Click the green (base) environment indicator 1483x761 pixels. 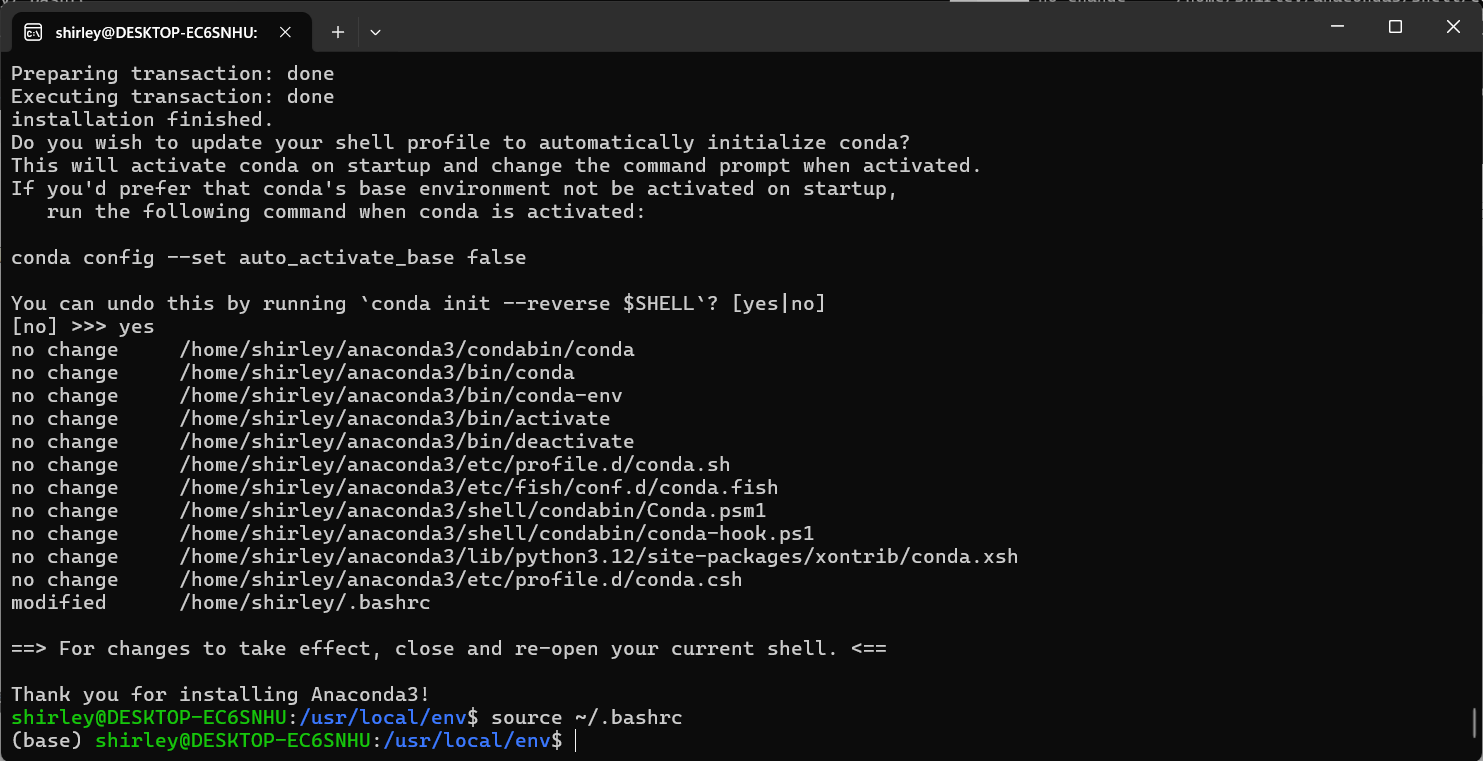45,740
